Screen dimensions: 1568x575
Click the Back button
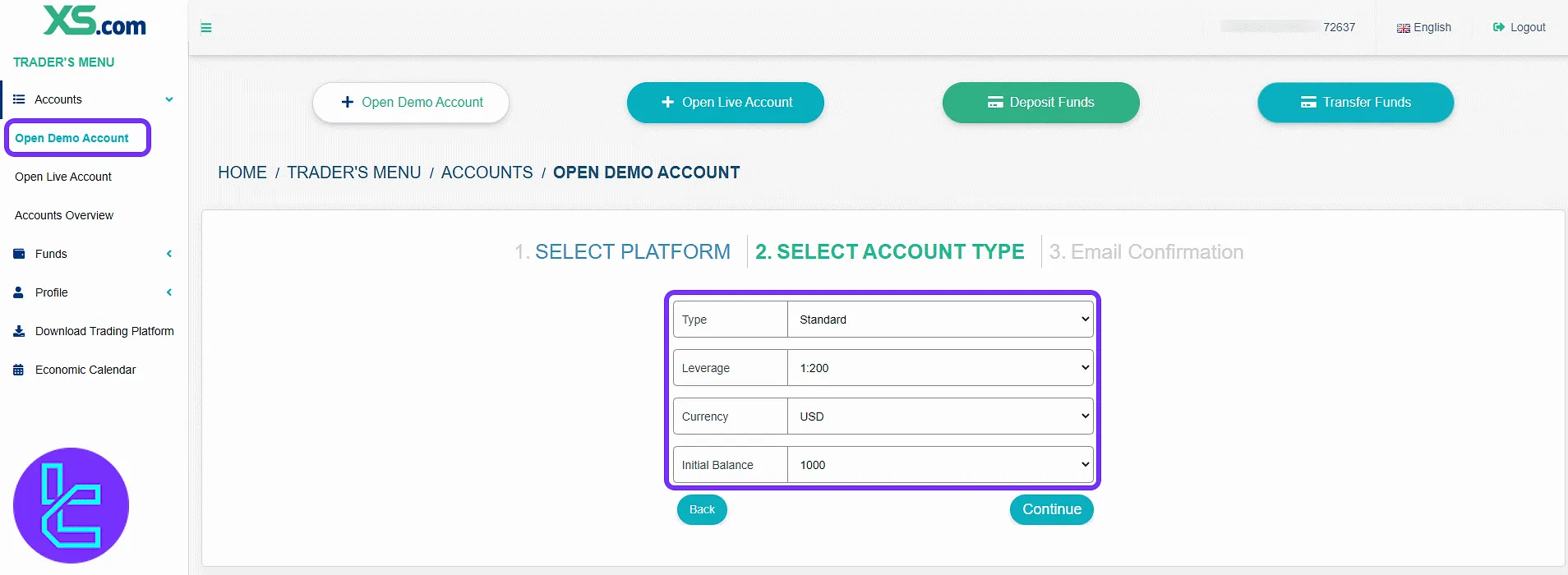pyautogui.click(x=702, y=509)
